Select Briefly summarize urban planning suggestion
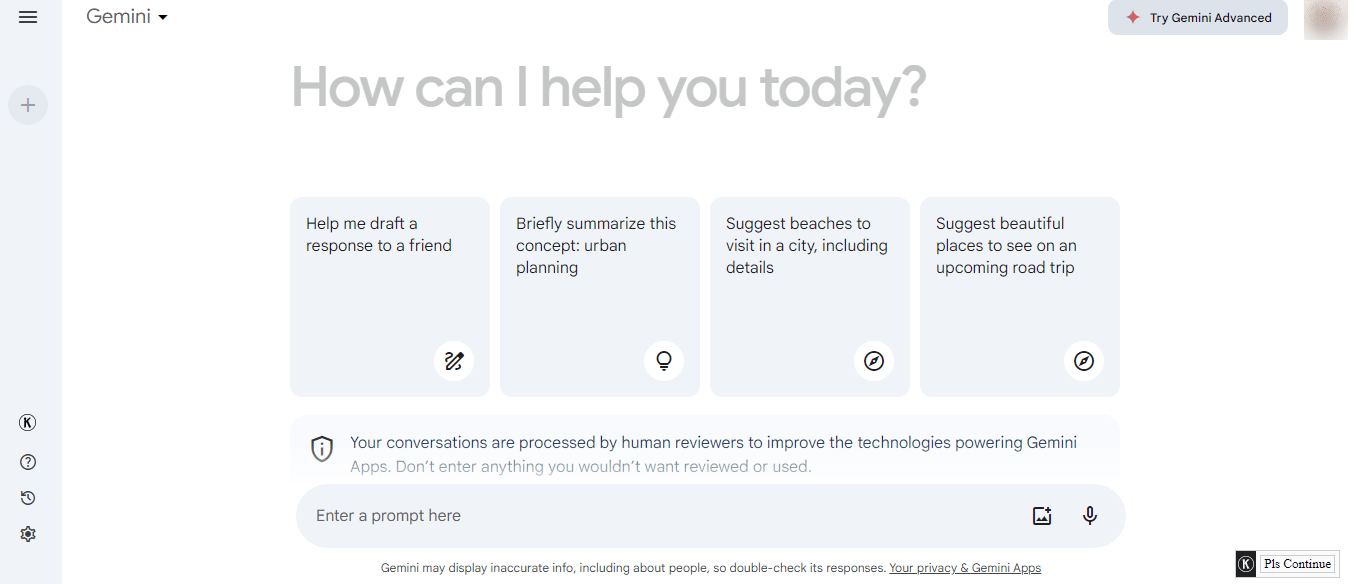 click(x=600, y=297)
